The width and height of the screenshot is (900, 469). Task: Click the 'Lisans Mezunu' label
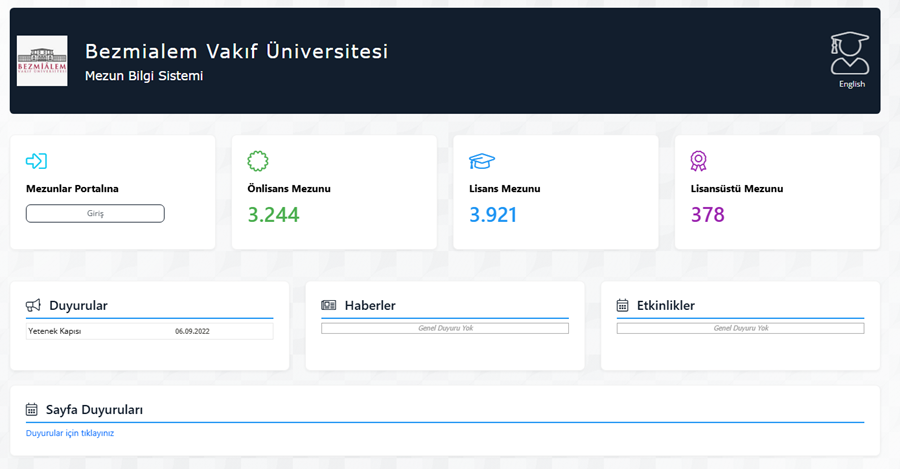click(505, 189)
